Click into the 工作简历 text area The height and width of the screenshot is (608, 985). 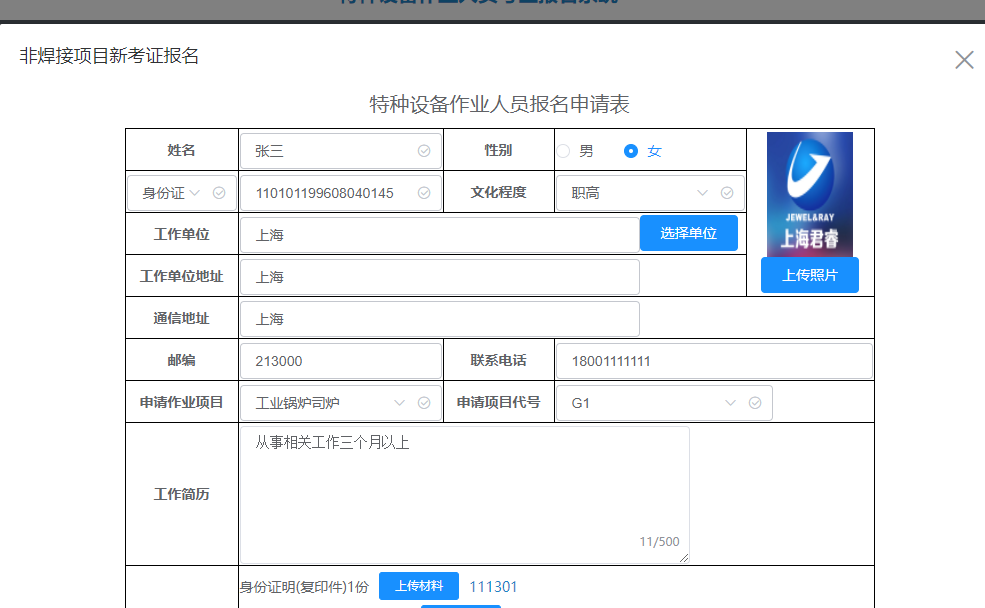[465, 495]
